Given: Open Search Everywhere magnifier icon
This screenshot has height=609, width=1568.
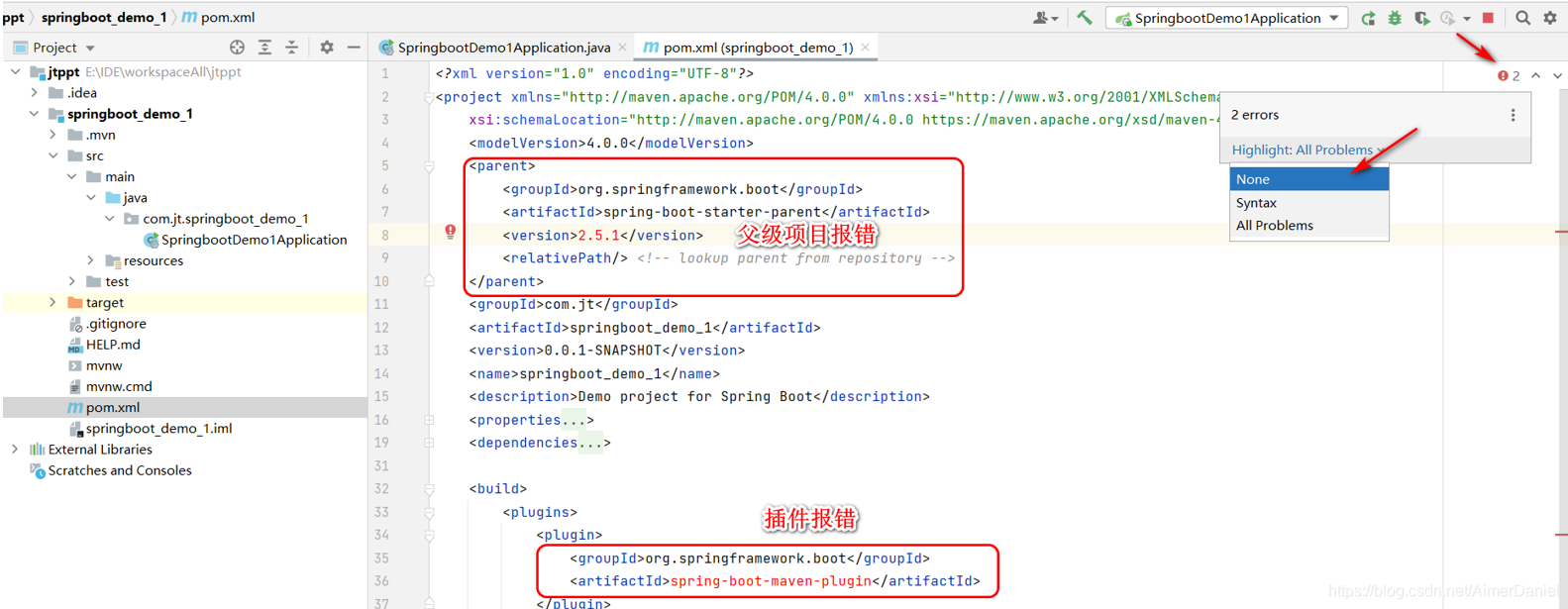Looking at the screenshot, I should pyautogui.click(x=1523, y=18).
